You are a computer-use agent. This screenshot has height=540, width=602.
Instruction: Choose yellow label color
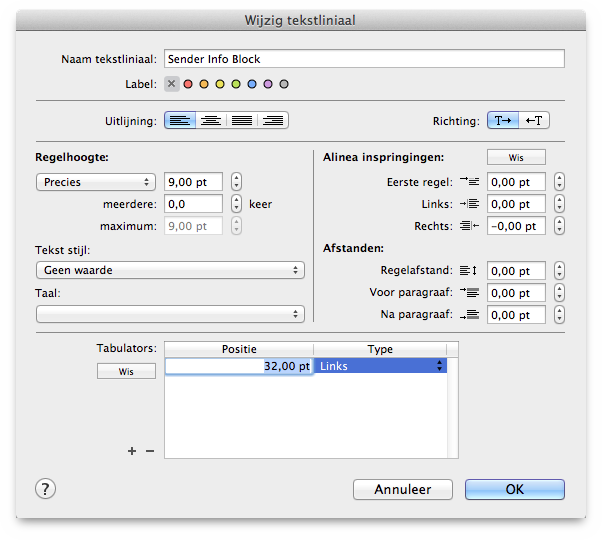220,84
